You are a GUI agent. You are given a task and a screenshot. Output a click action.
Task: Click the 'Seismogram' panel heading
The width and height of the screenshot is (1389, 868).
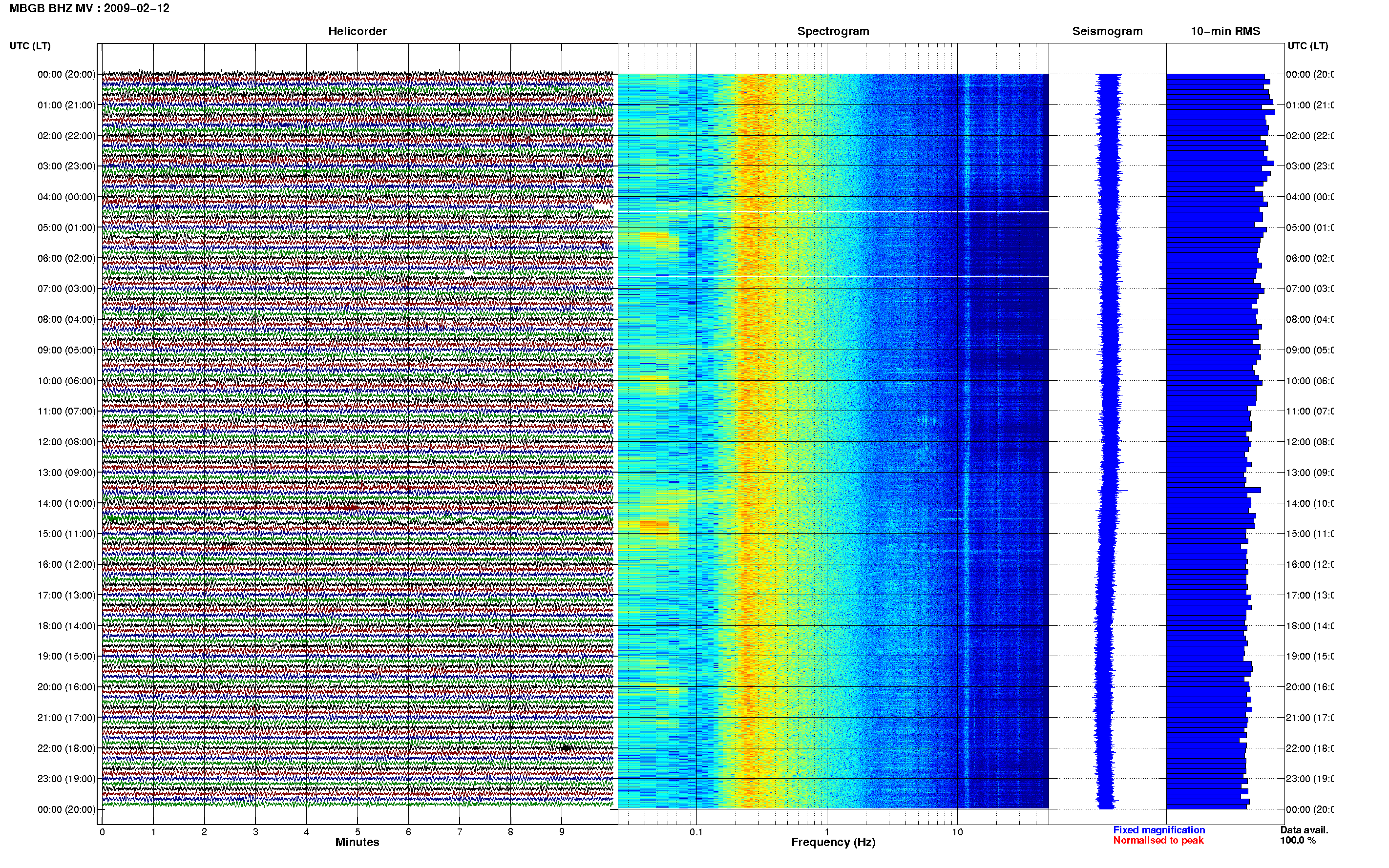click(x=1107, y=31)
